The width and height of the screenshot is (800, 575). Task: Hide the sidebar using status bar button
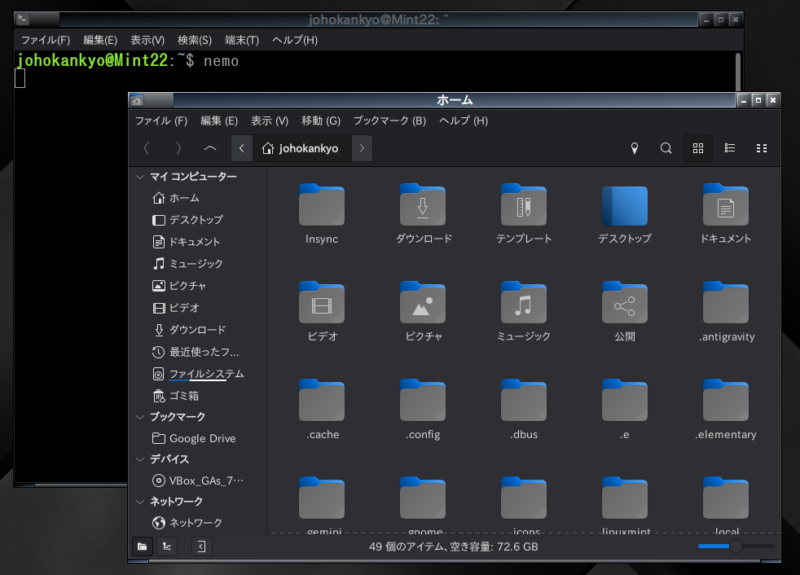click(201, 546)
